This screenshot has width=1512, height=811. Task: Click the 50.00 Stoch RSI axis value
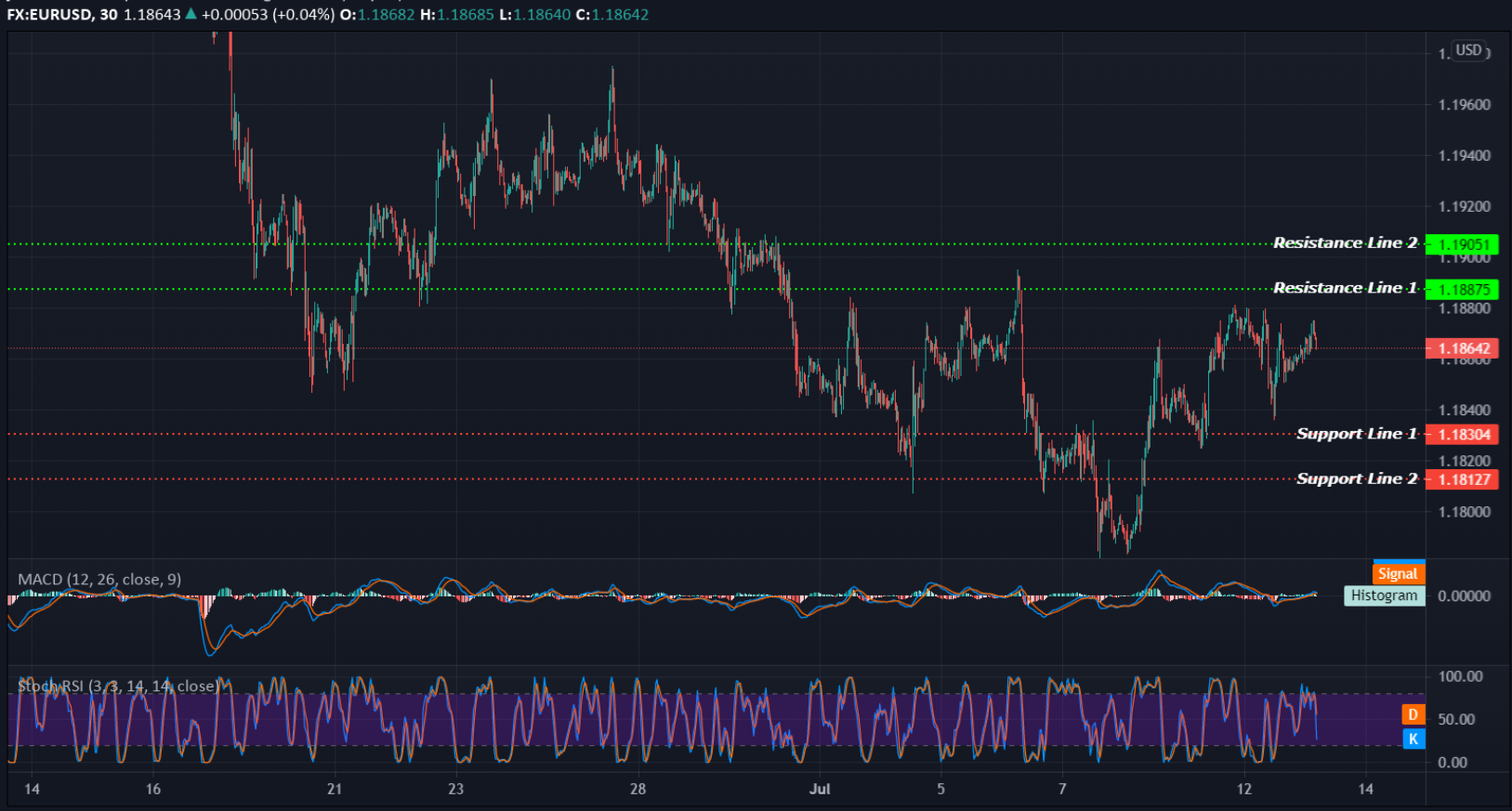1456,719
